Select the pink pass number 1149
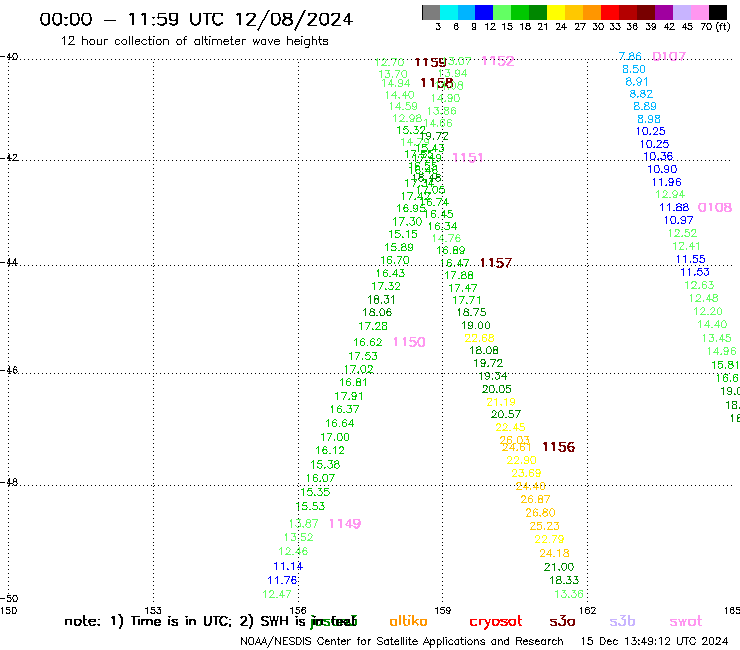This screenshot has height=650, width=740. 345,523
